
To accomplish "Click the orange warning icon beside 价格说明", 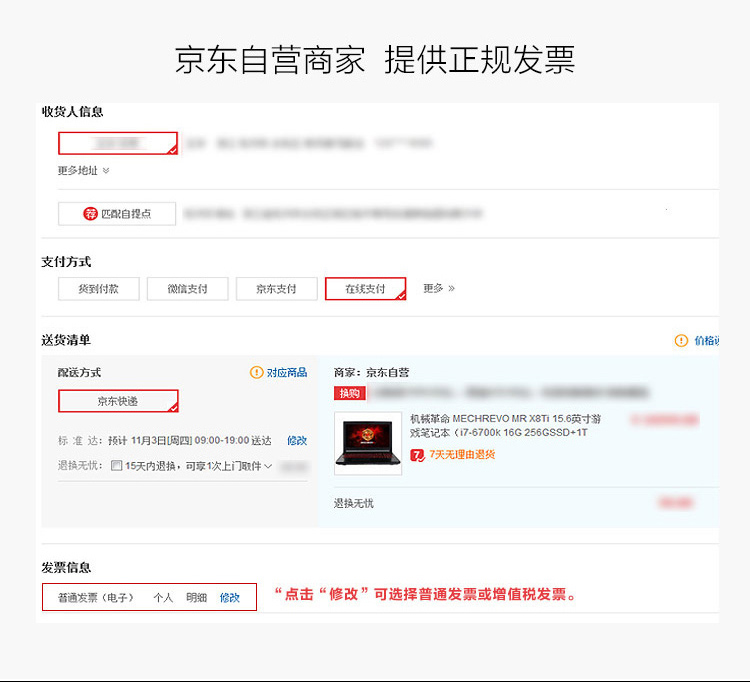I will point(681,341).
